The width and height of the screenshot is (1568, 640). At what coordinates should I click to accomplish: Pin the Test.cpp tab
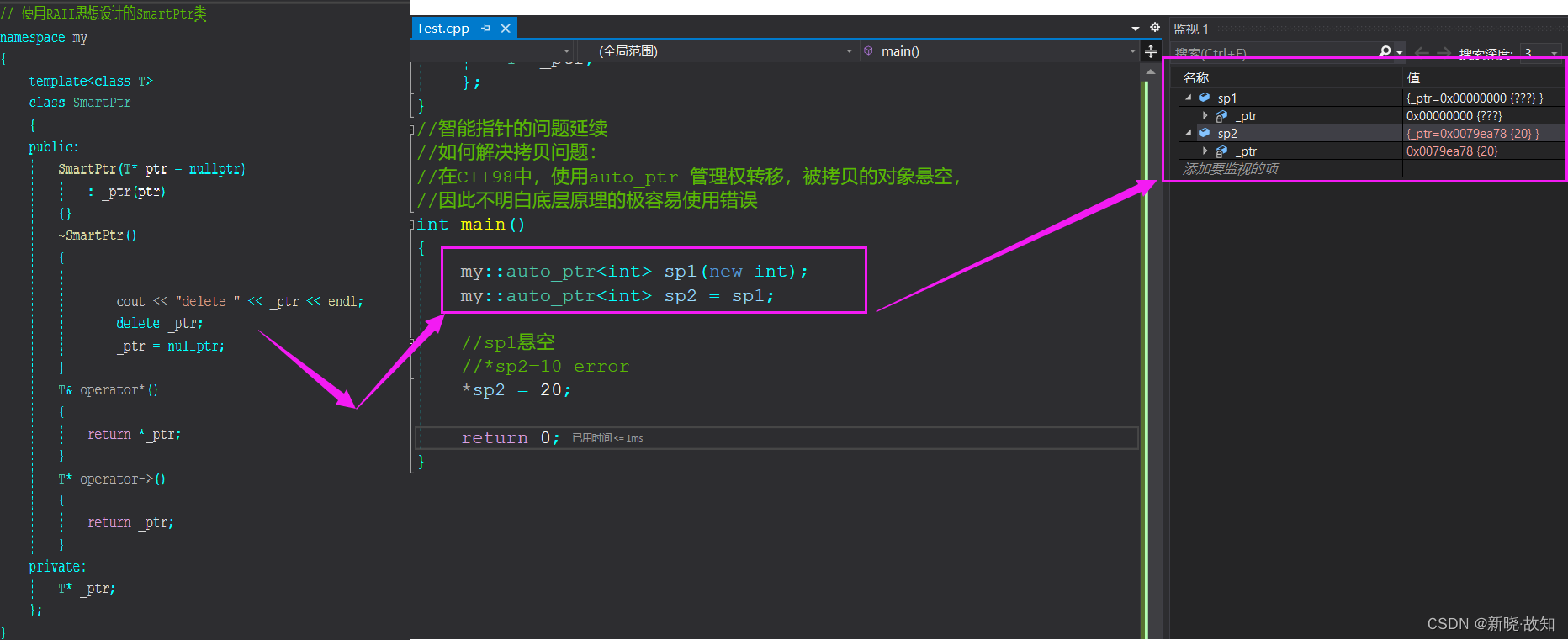pos(485,29)
